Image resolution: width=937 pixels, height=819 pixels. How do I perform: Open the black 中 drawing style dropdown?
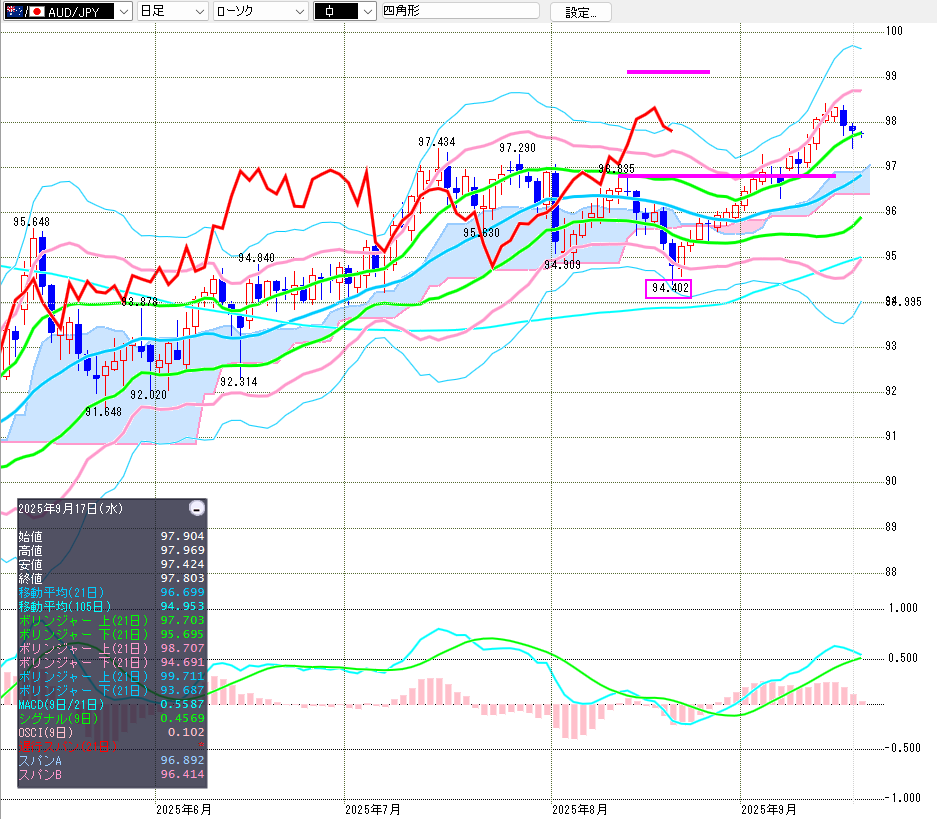pyautogui.click(x=344, y=11)
